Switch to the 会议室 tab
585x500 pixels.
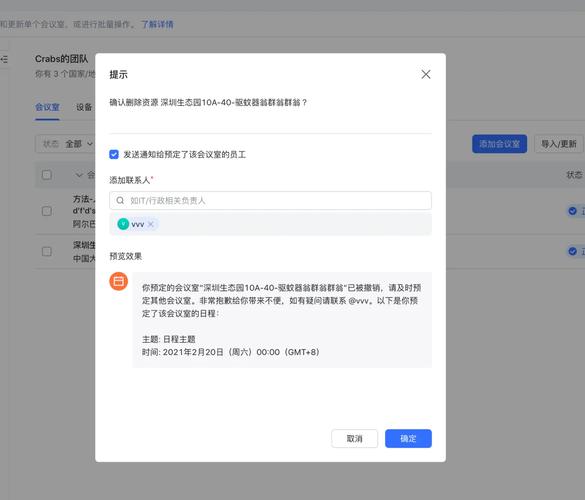47,107
